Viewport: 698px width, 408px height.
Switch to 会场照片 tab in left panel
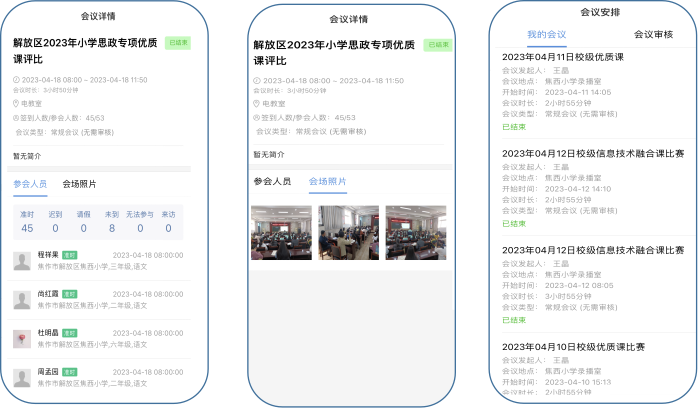[80, 184]
